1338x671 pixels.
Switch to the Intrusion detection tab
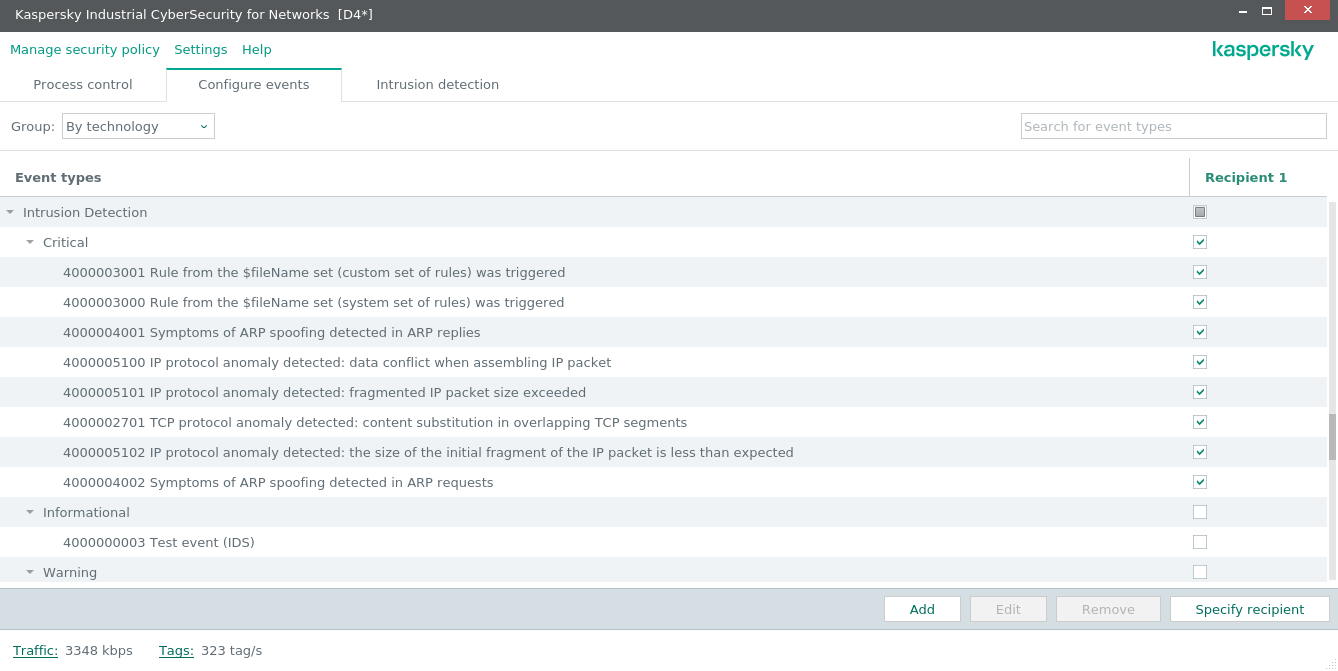437,85
